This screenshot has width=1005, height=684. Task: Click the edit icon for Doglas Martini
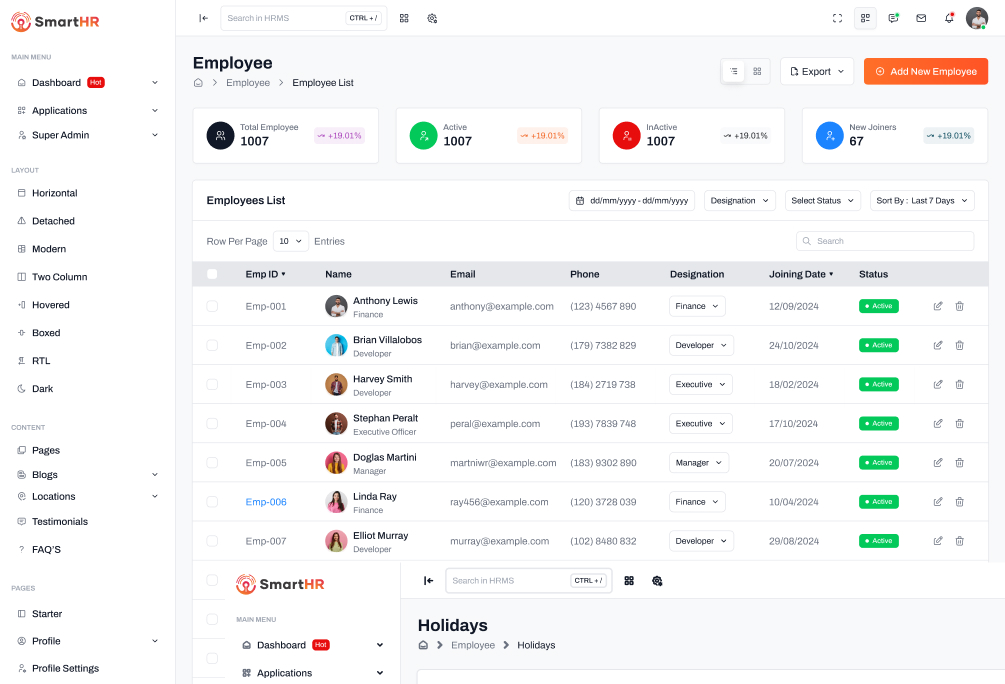pyautogui.click(x=938, y=463)
